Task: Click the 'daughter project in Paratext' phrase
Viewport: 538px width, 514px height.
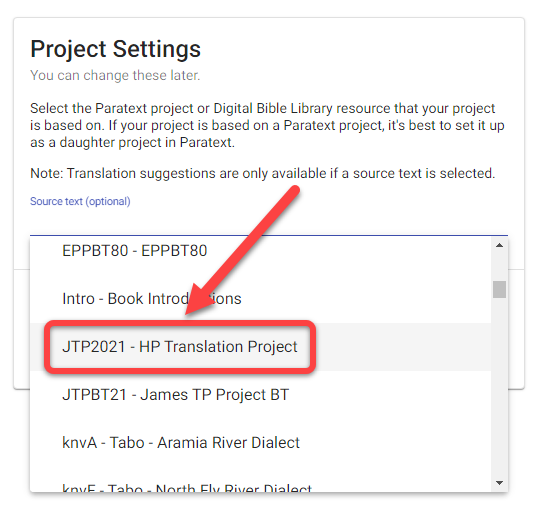Action: [147, 142]
